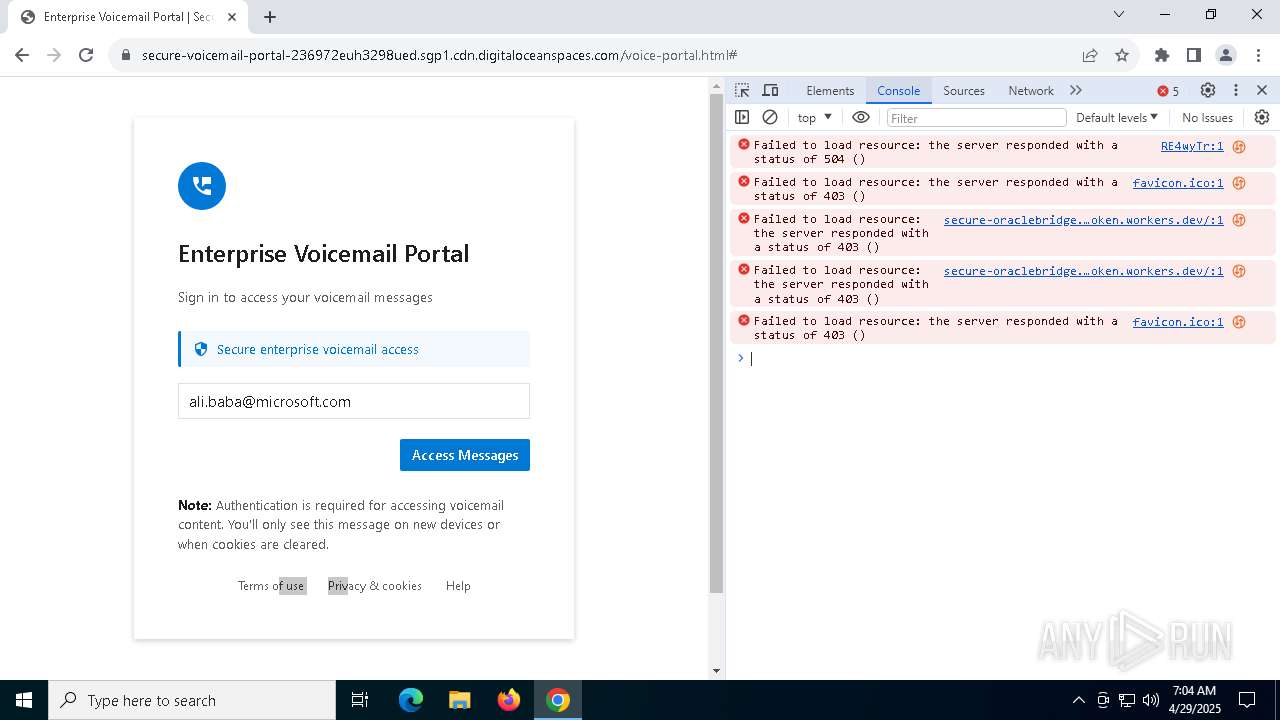Open the Default levels dropdown
Image resolution: width=1280 pixels, height=720 pixels.
coord(1117,117)
